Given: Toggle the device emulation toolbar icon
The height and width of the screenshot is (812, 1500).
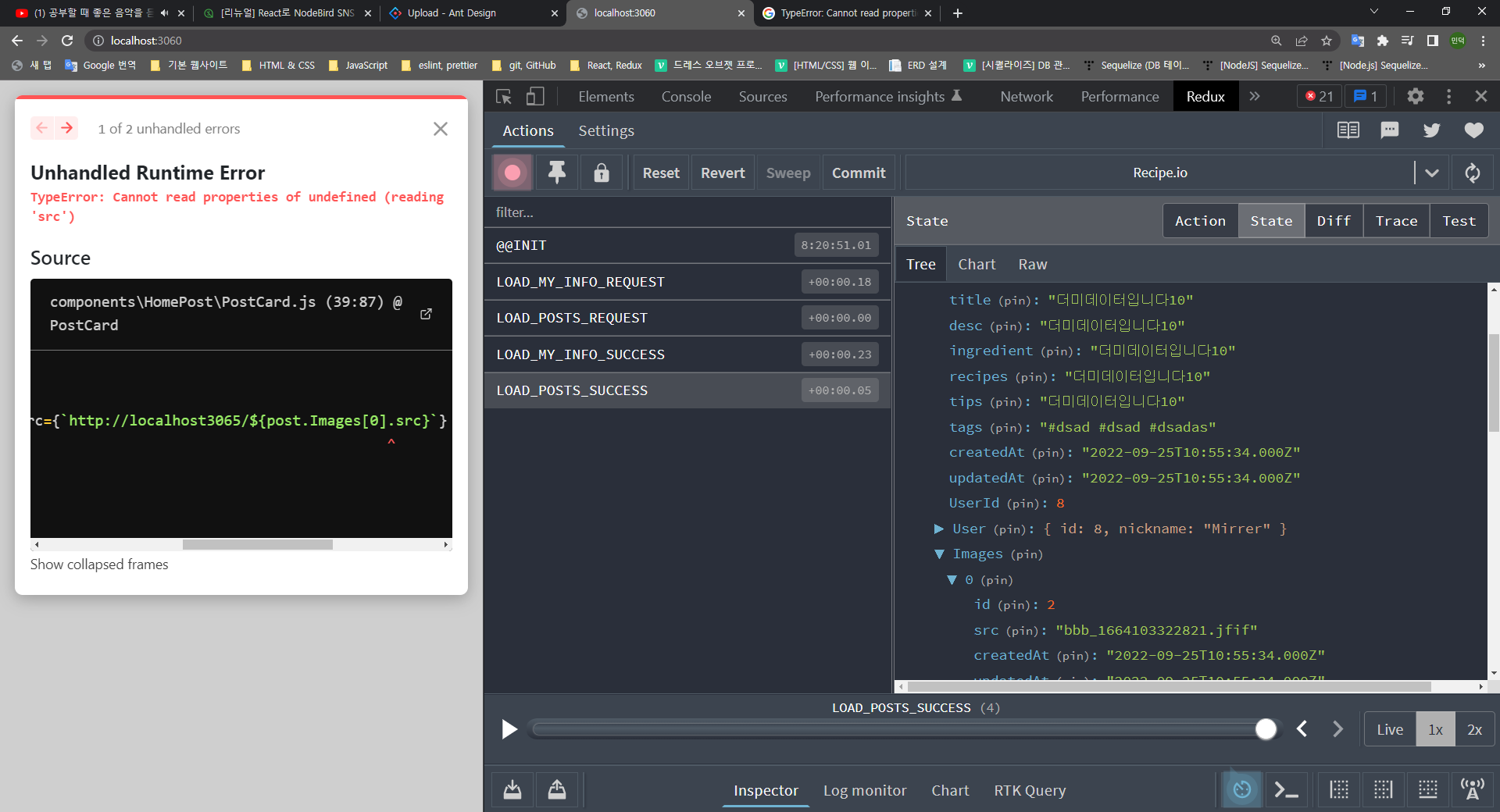Looking at the screenshot, I should pos(534,96).
